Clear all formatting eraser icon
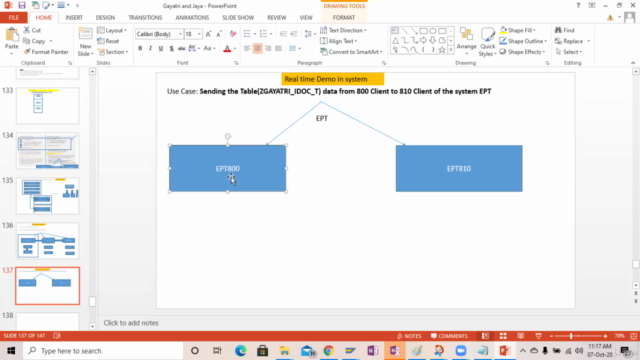Screen dimensions: 640x360 [233, 34]
